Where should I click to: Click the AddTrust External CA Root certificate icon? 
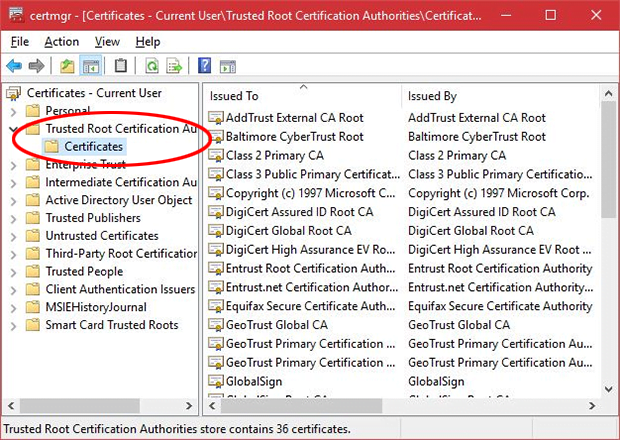point(216,118)
